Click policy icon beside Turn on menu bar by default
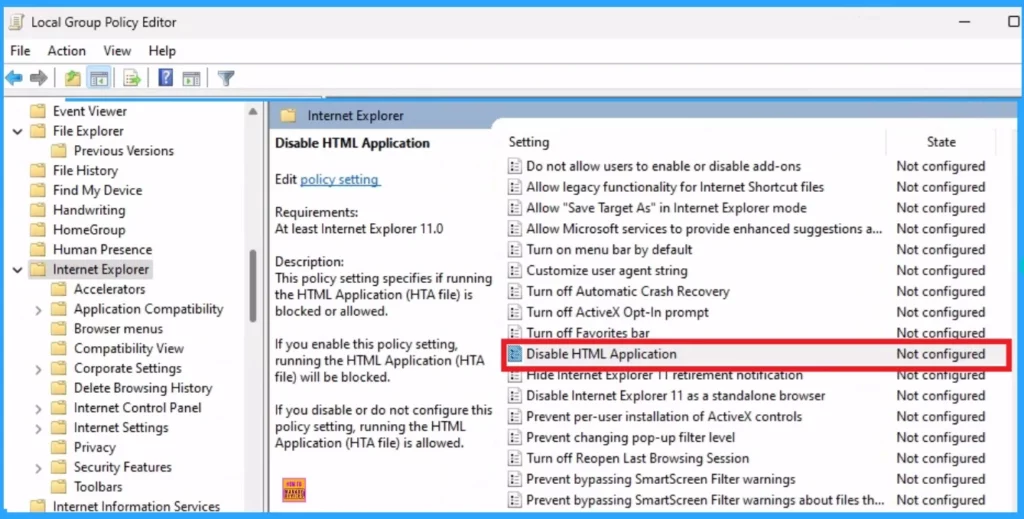 [x=515, y=249]
